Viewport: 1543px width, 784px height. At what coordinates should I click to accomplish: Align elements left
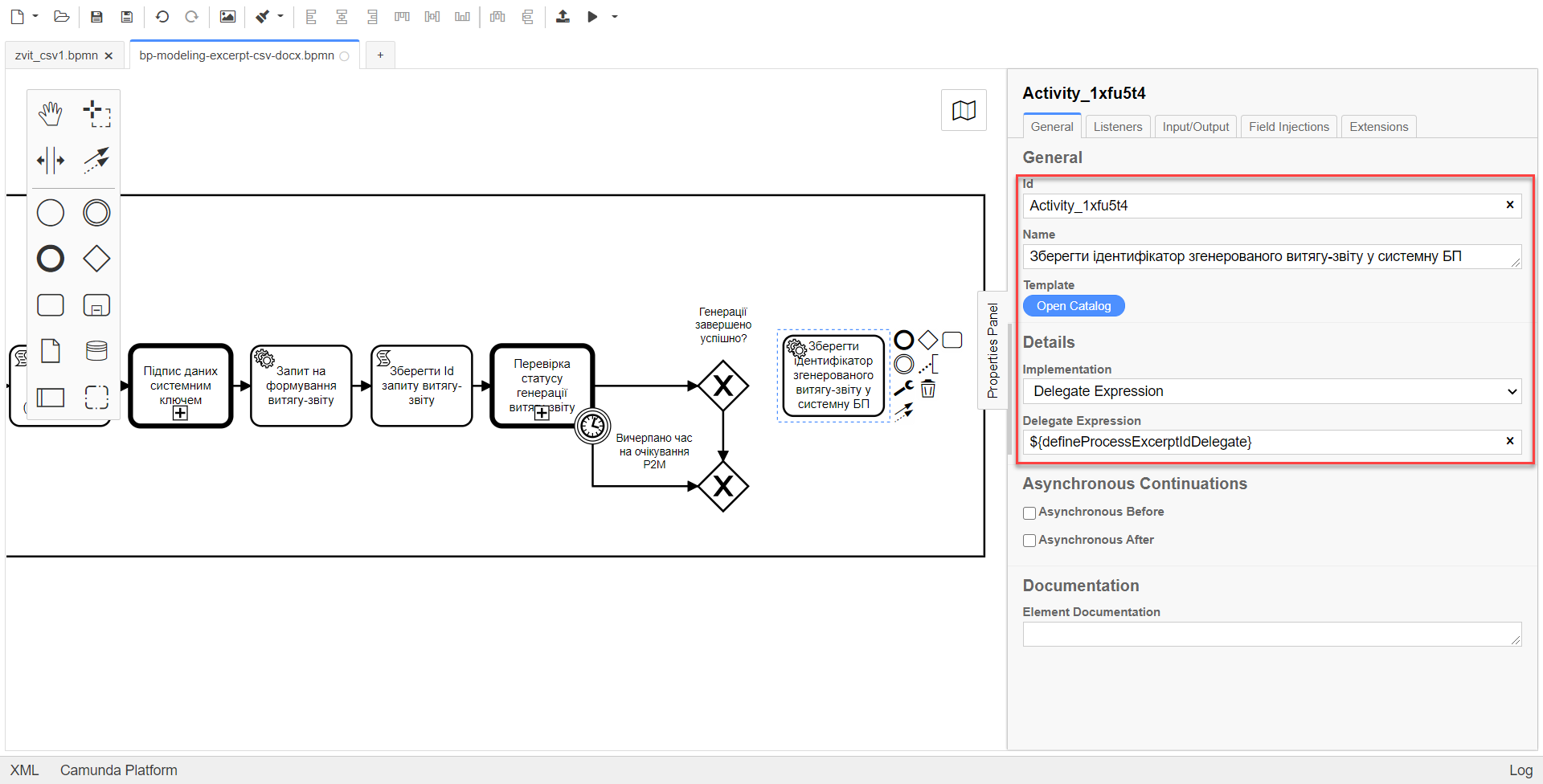click(x=311, y=16)
